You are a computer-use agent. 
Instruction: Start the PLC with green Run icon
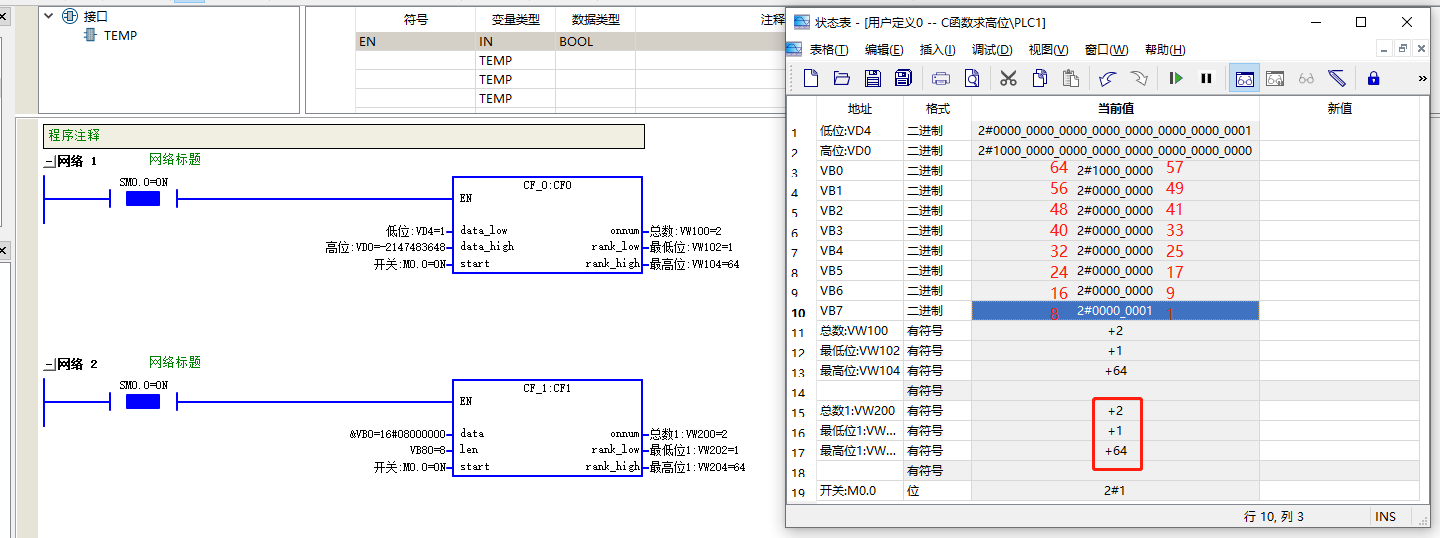click(1177, 78)
